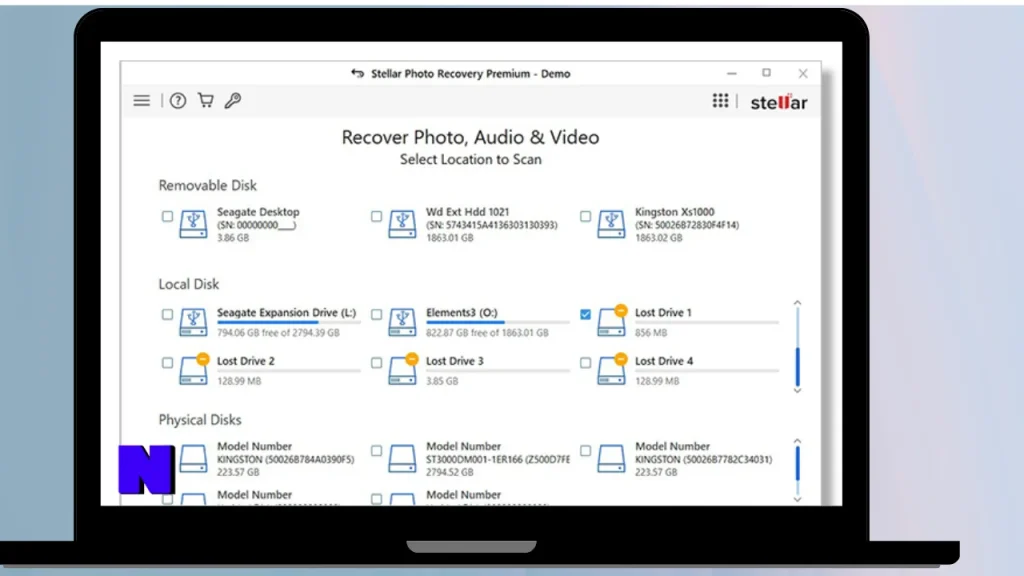This screenshot has width=1024, height=576.
Task: Open the hamburger menu
Action: [x=142, y=101]
